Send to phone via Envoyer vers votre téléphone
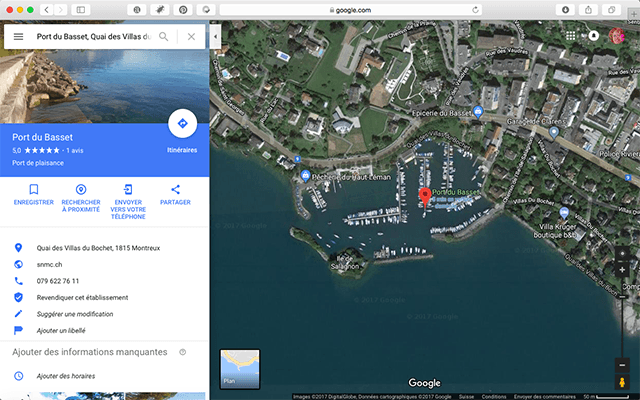Screen dimensions: 640x400 [128, 189]
